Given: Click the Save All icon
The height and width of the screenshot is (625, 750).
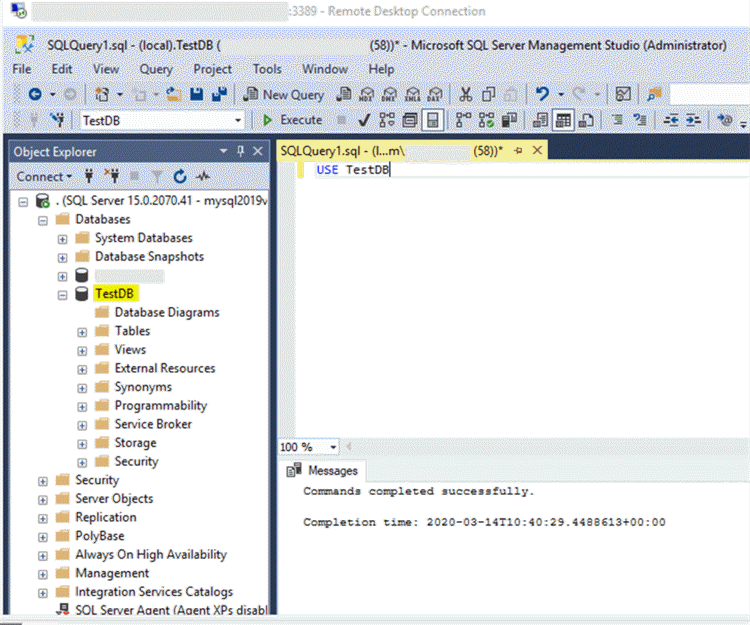Looking at the screenshot, I should [x=219, y=94].
